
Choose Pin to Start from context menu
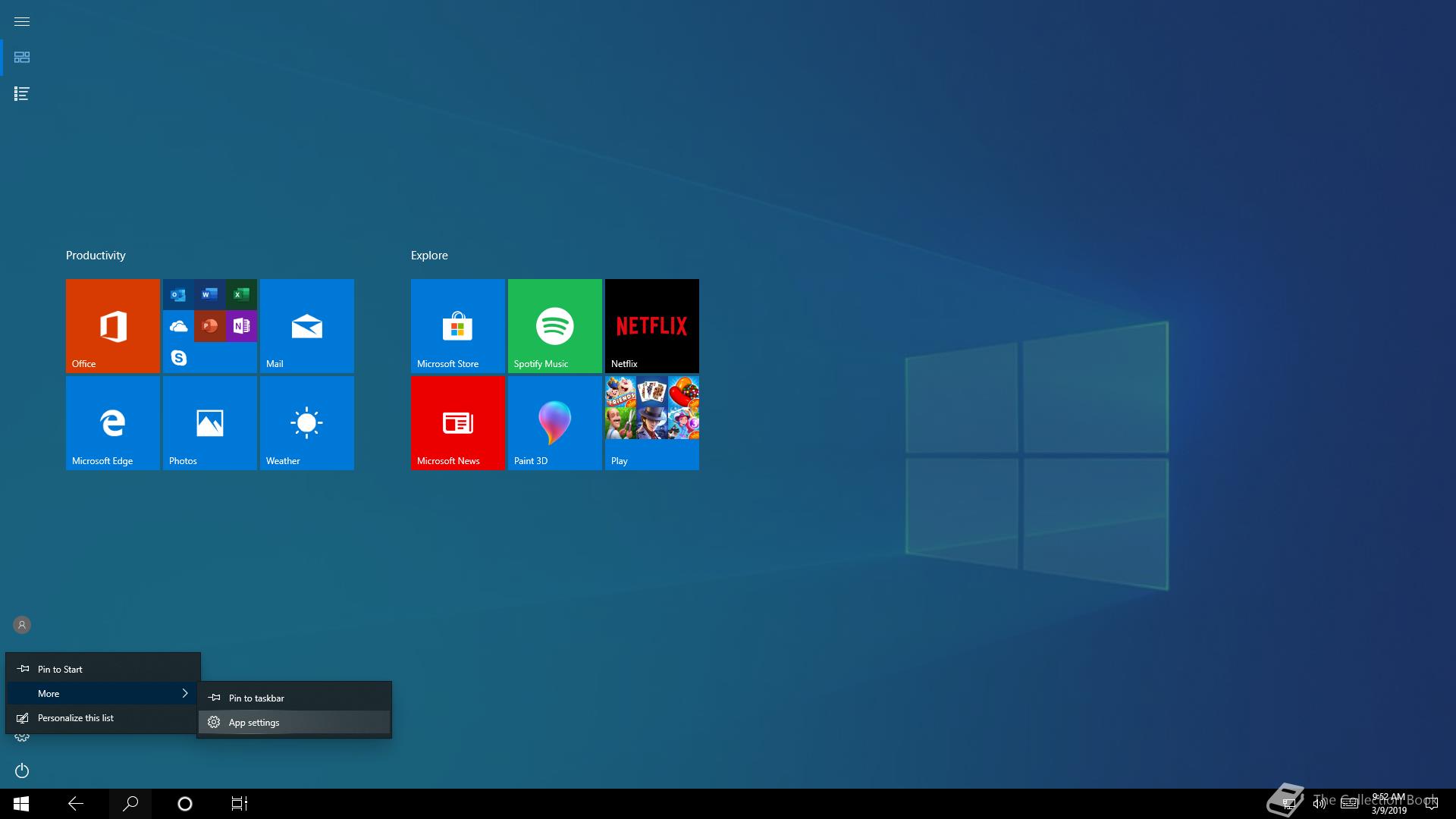coord(103,669)
